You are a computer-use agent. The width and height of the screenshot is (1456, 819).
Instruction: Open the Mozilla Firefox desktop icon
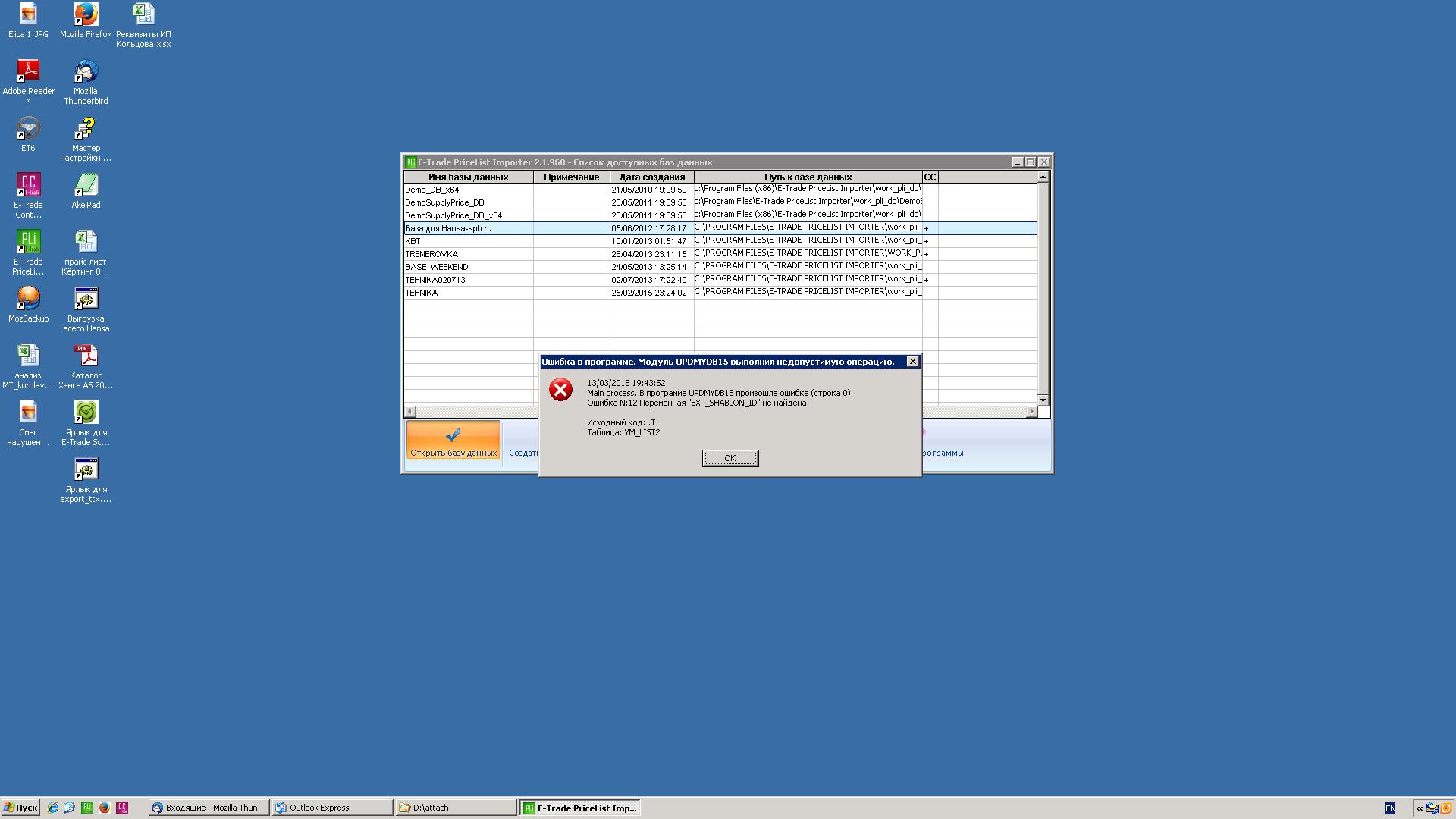(86, 20)
